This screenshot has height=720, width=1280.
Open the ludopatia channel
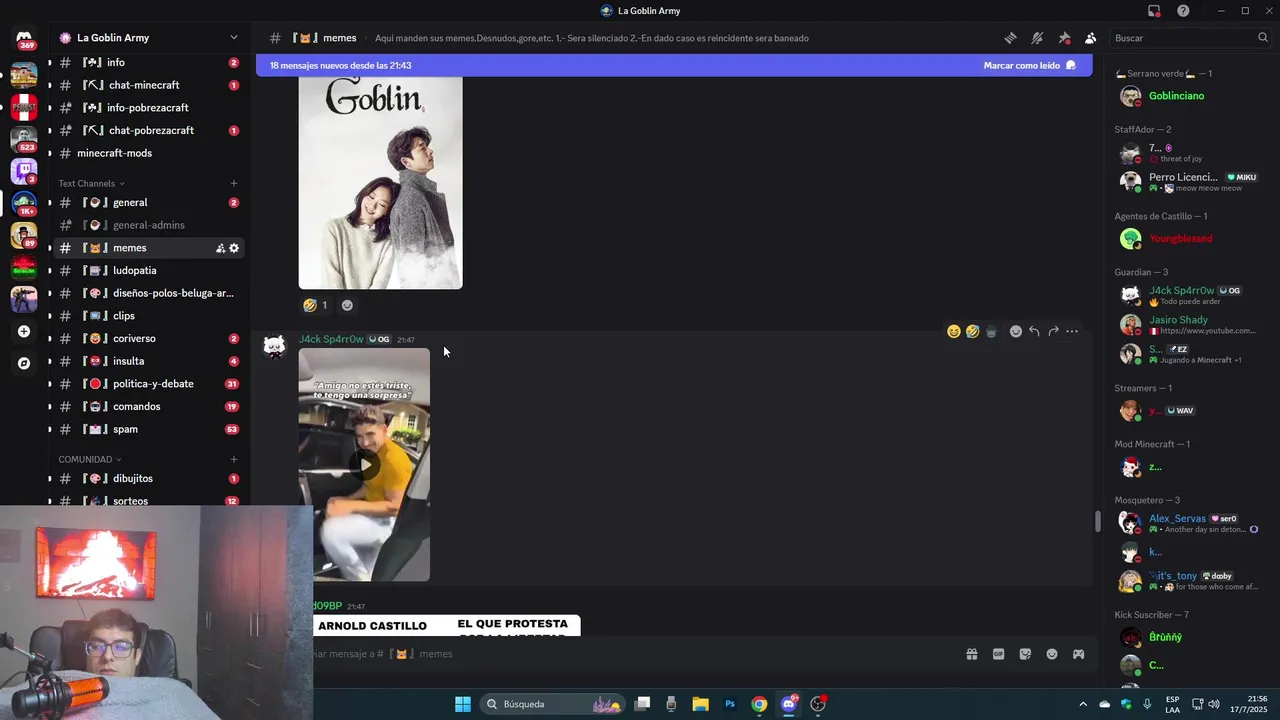pyautogui.click(x=149, y=270)
